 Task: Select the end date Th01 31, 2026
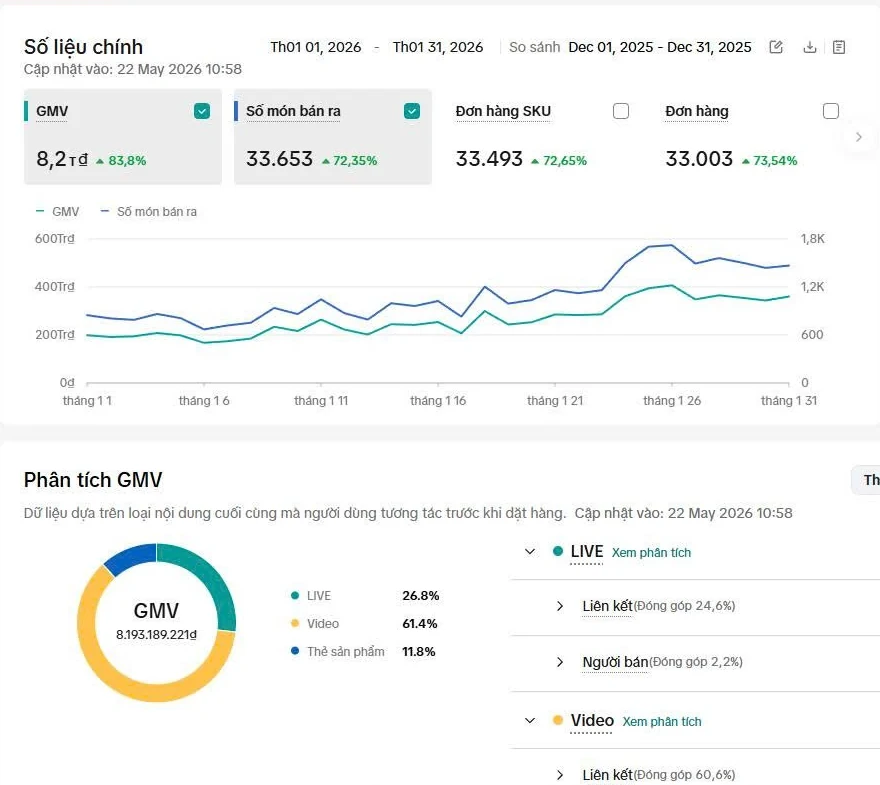coord(438,47)
